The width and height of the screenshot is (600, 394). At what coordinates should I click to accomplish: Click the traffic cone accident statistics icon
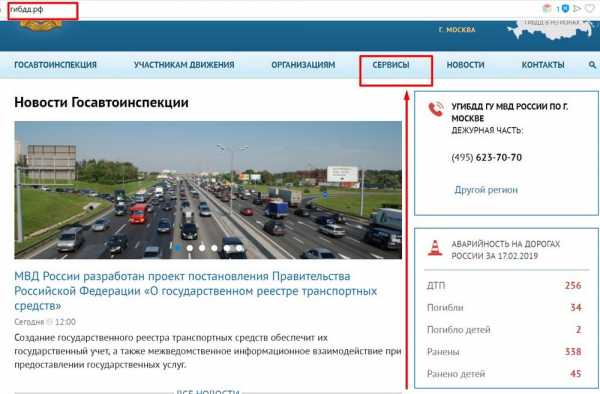[x=435, y=248]
